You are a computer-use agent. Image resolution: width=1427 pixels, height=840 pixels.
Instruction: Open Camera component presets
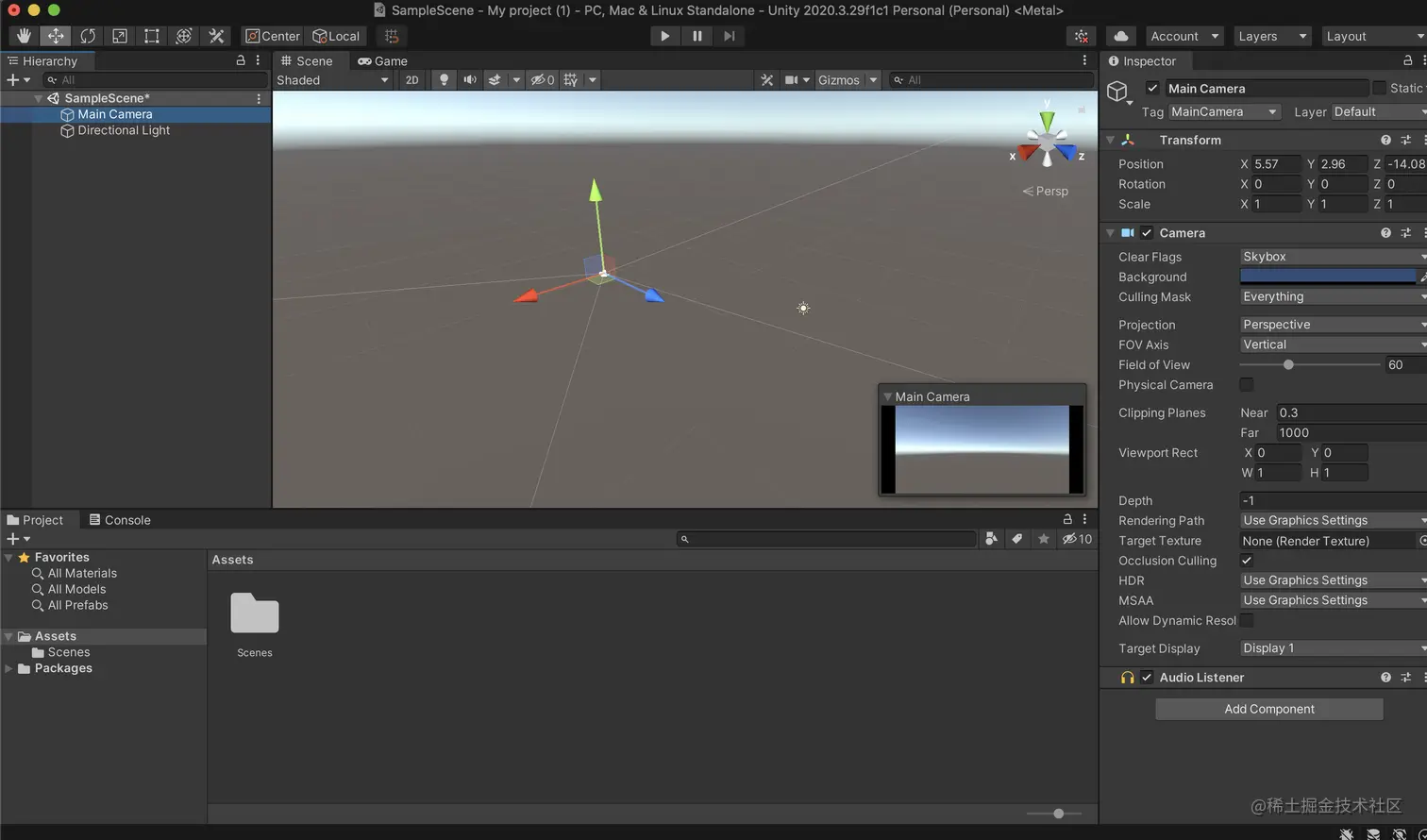[1405, 233]
